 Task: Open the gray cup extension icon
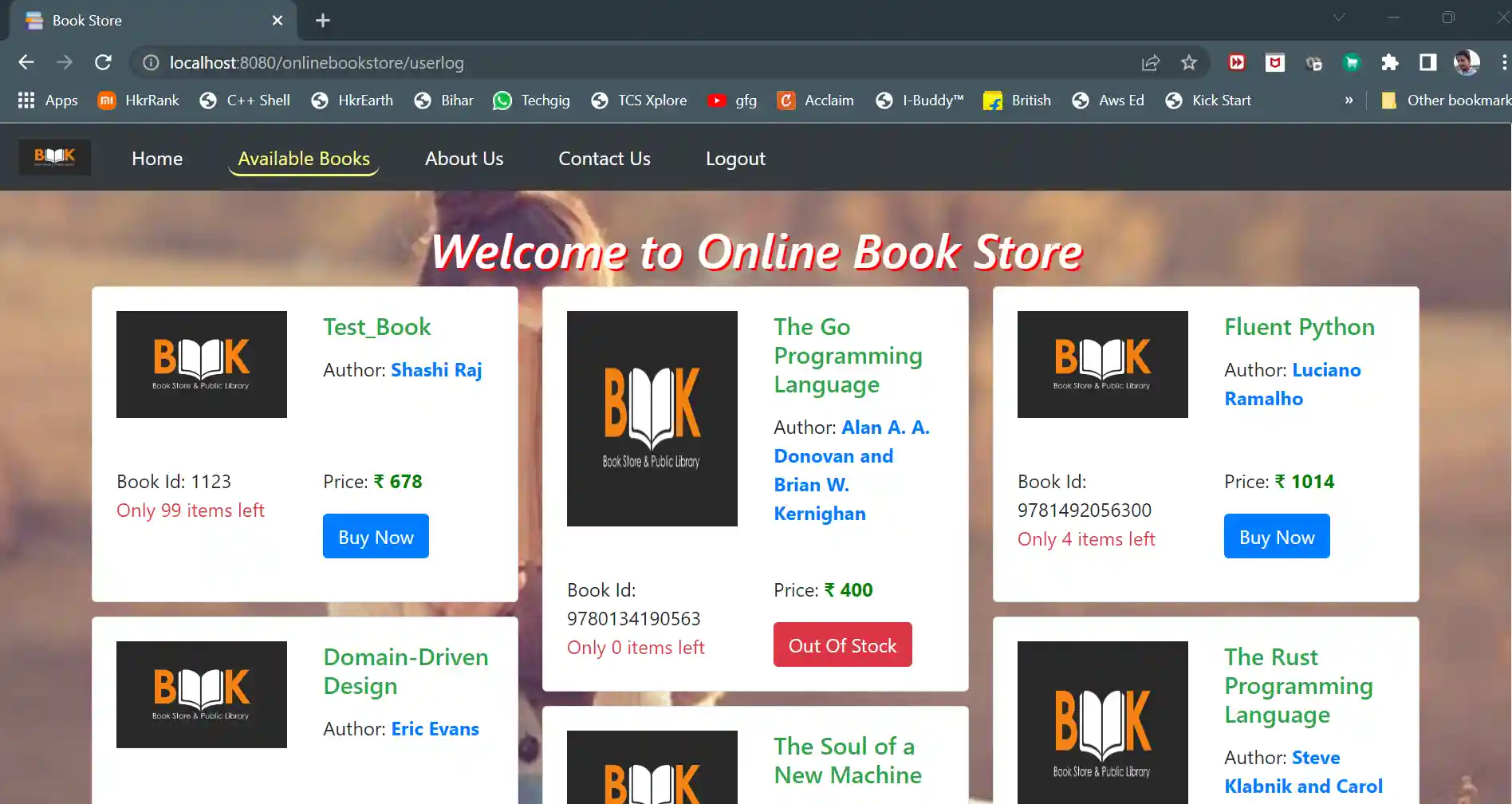coord(1313,62)
